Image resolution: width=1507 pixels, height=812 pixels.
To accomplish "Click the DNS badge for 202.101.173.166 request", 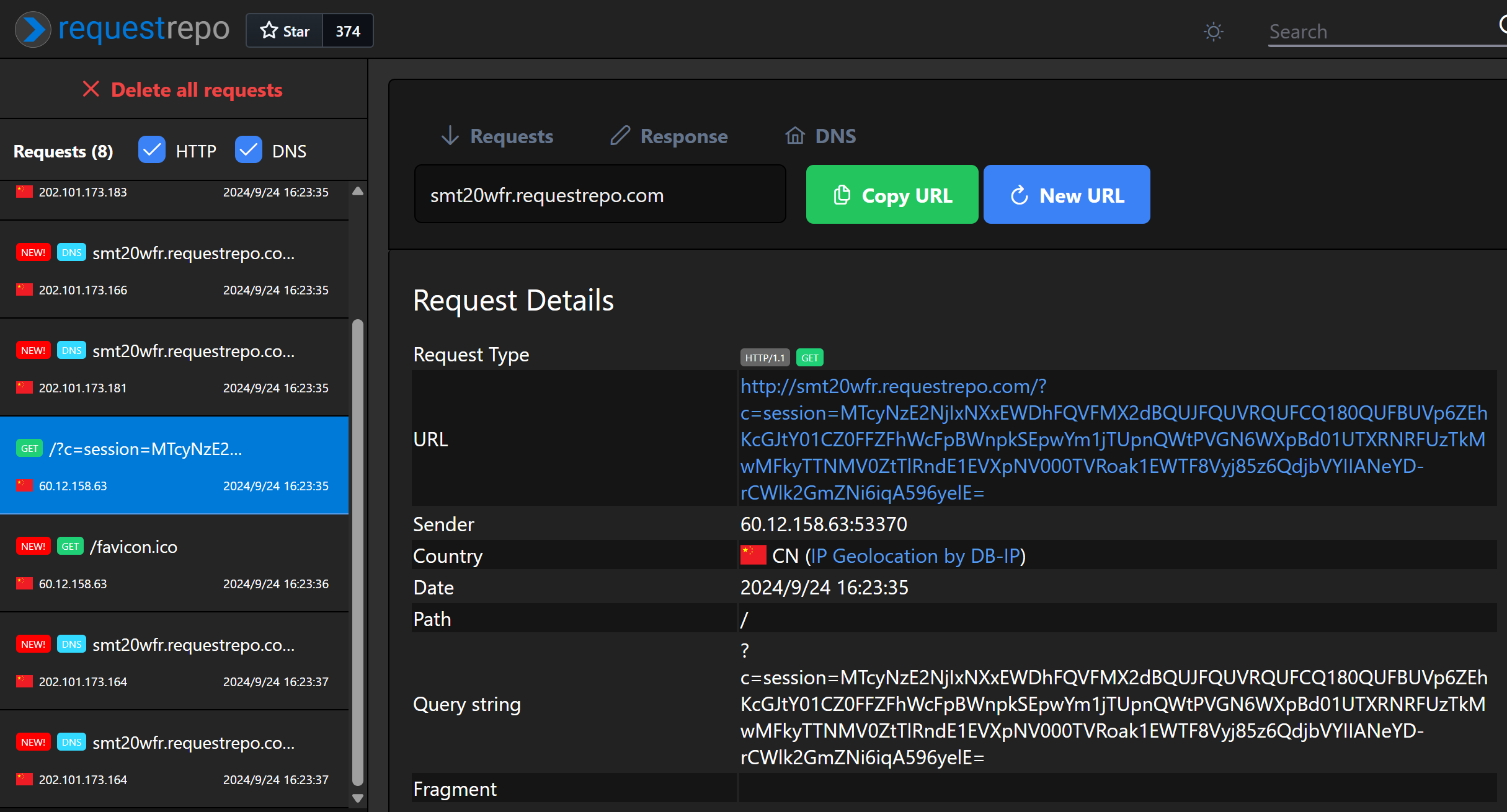I will pyautogui.click(x=71, y=252).
